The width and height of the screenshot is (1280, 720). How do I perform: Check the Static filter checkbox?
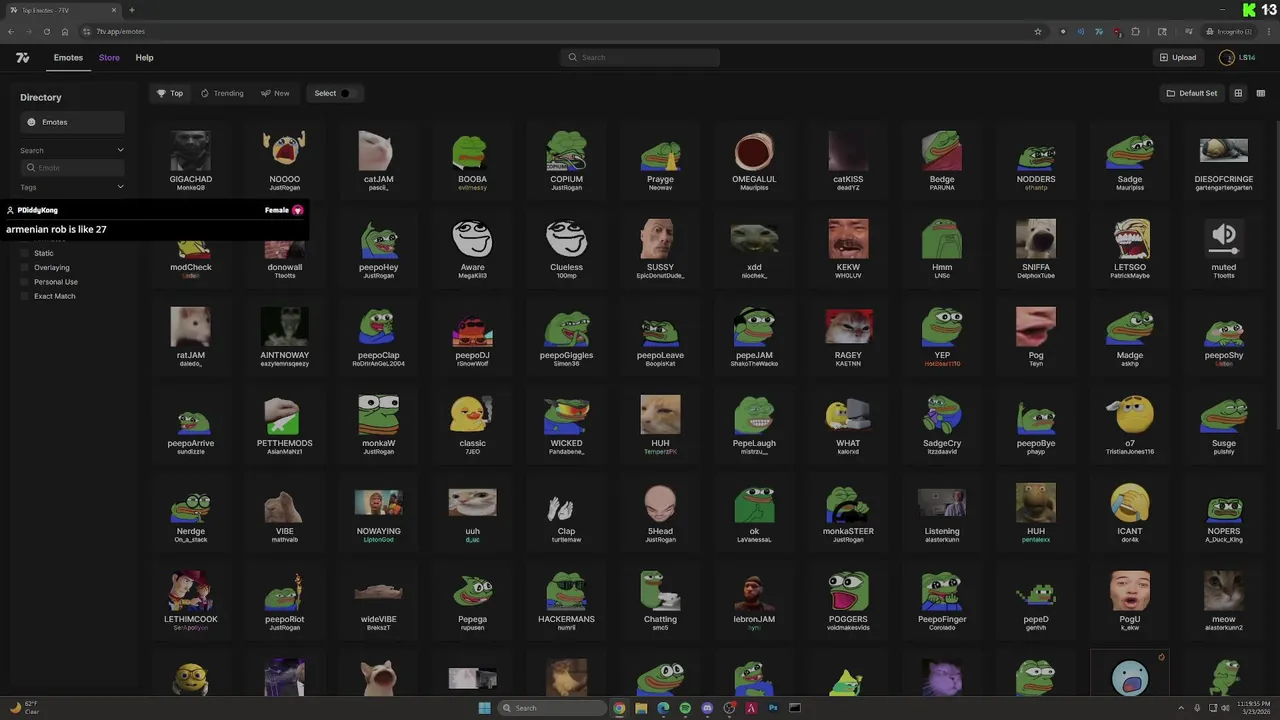pyautogui.click(x=26, y=253)
